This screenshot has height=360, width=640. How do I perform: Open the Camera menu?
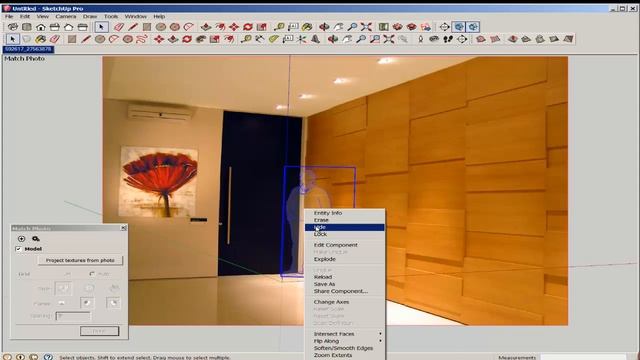pyautogui.click(x=66, y=16)
